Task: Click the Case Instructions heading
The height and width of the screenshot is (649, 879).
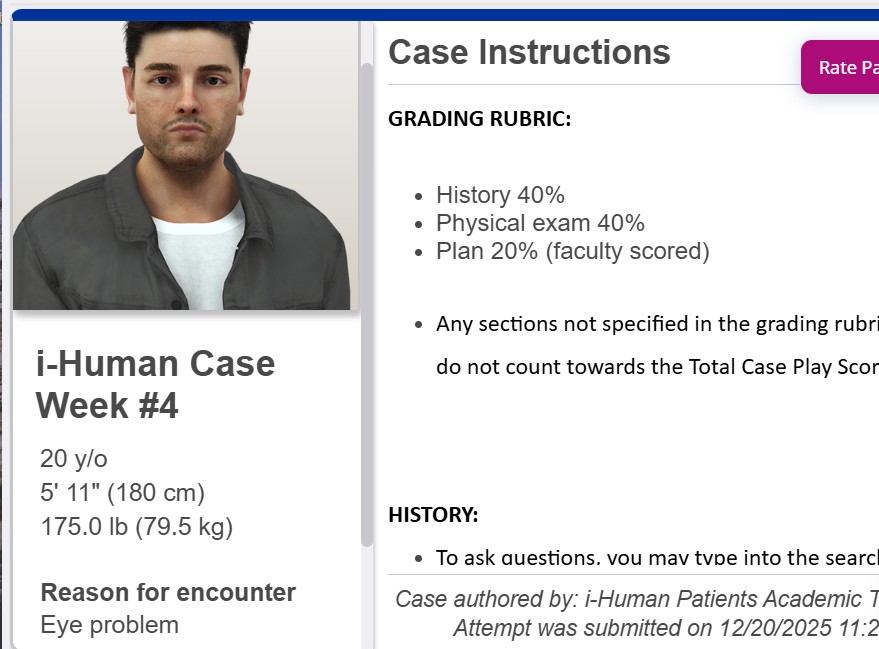Action: (529, 52)
